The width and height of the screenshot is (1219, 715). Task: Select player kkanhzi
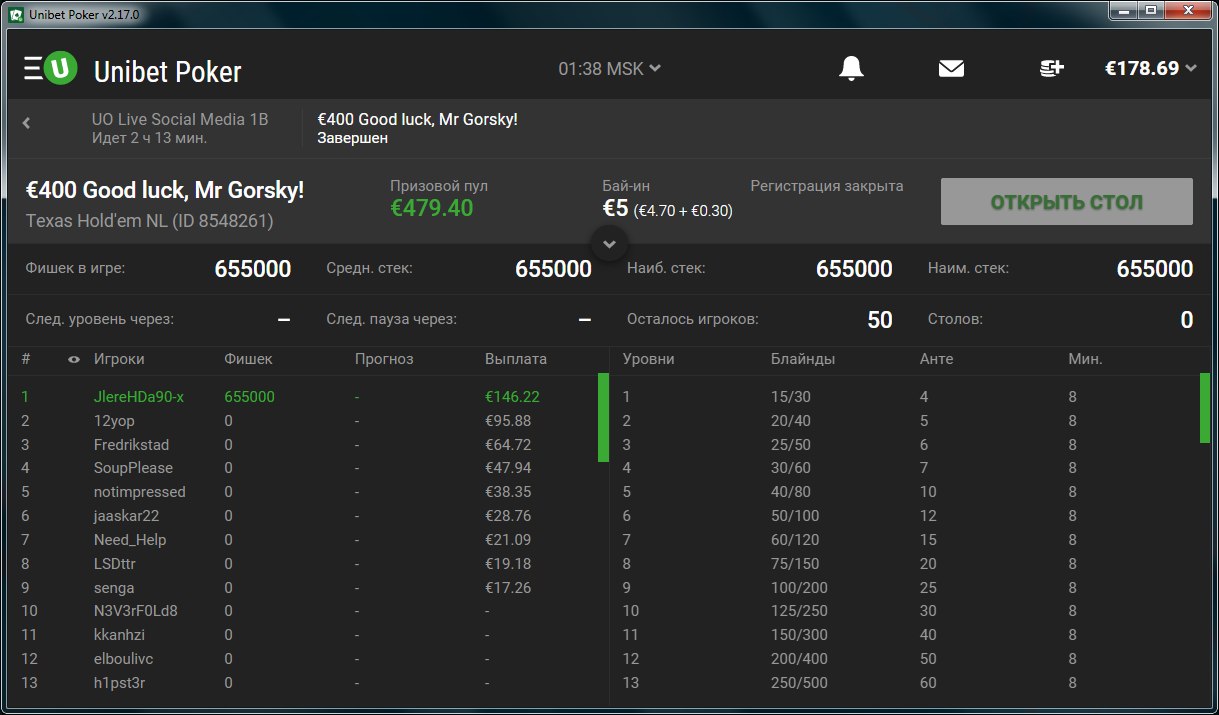click(x=120, y=635)
